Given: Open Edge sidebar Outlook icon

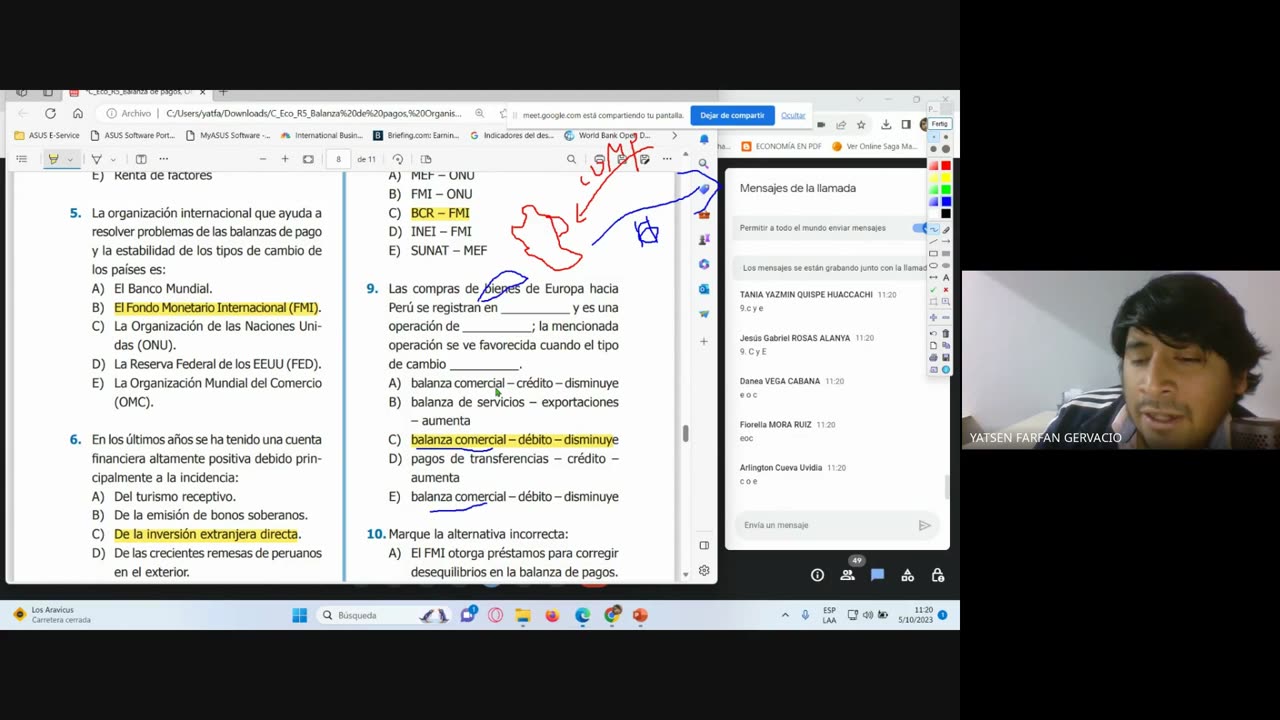Looking at the screenshot, I should 704,289.
